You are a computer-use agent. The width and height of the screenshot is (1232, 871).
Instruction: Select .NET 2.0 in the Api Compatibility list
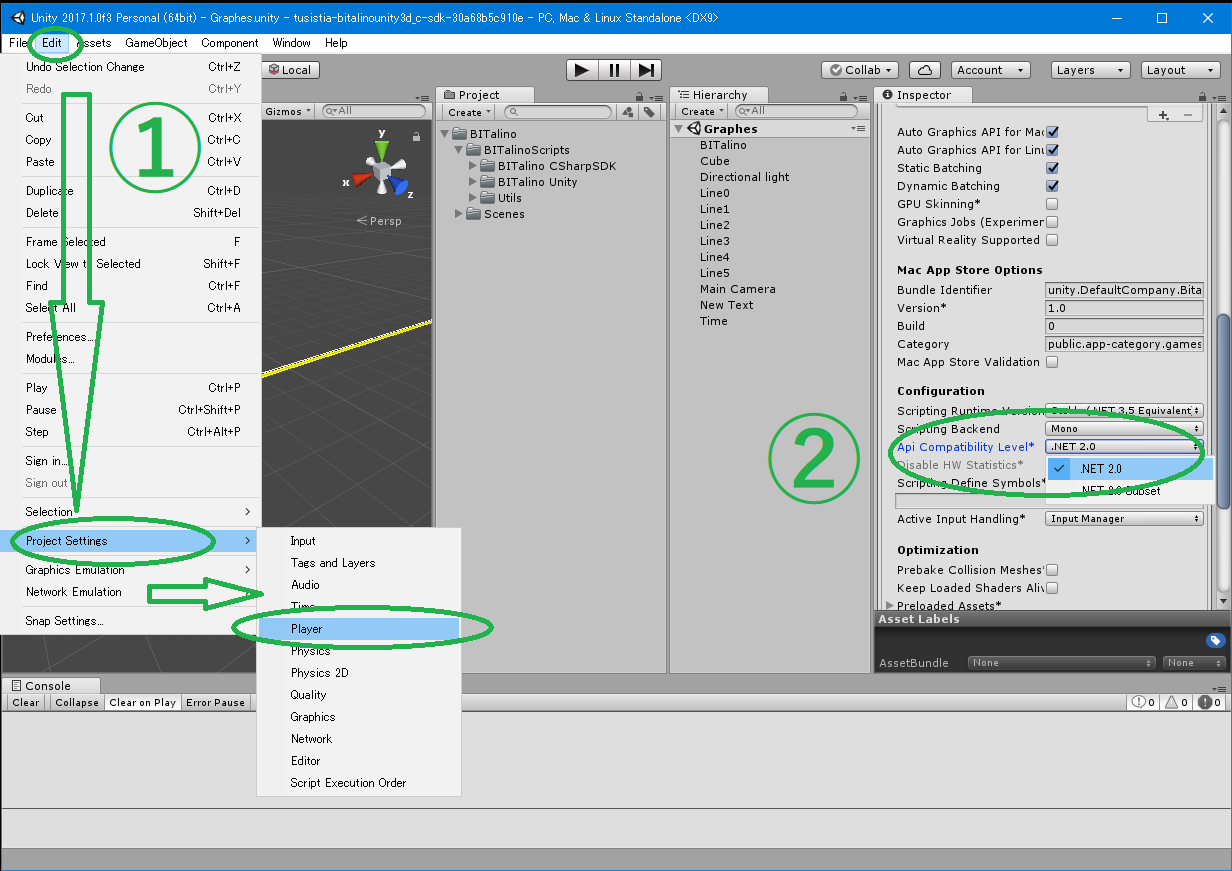(x=1130, y=469)
